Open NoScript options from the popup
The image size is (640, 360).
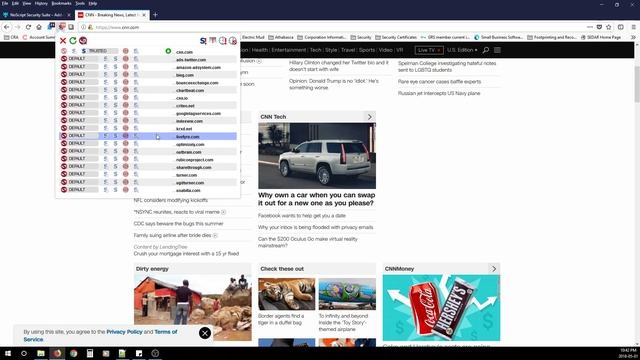[83, 40]
